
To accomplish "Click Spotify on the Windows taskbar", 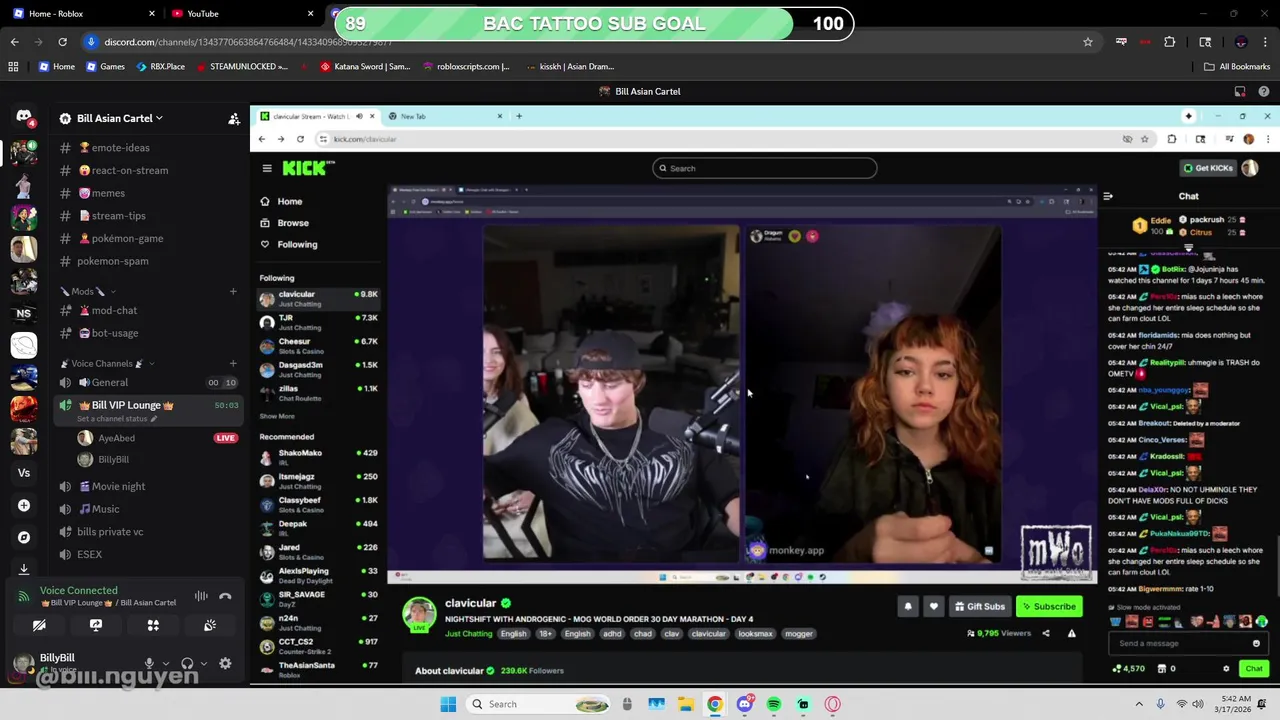I will (x=774, y=704).
